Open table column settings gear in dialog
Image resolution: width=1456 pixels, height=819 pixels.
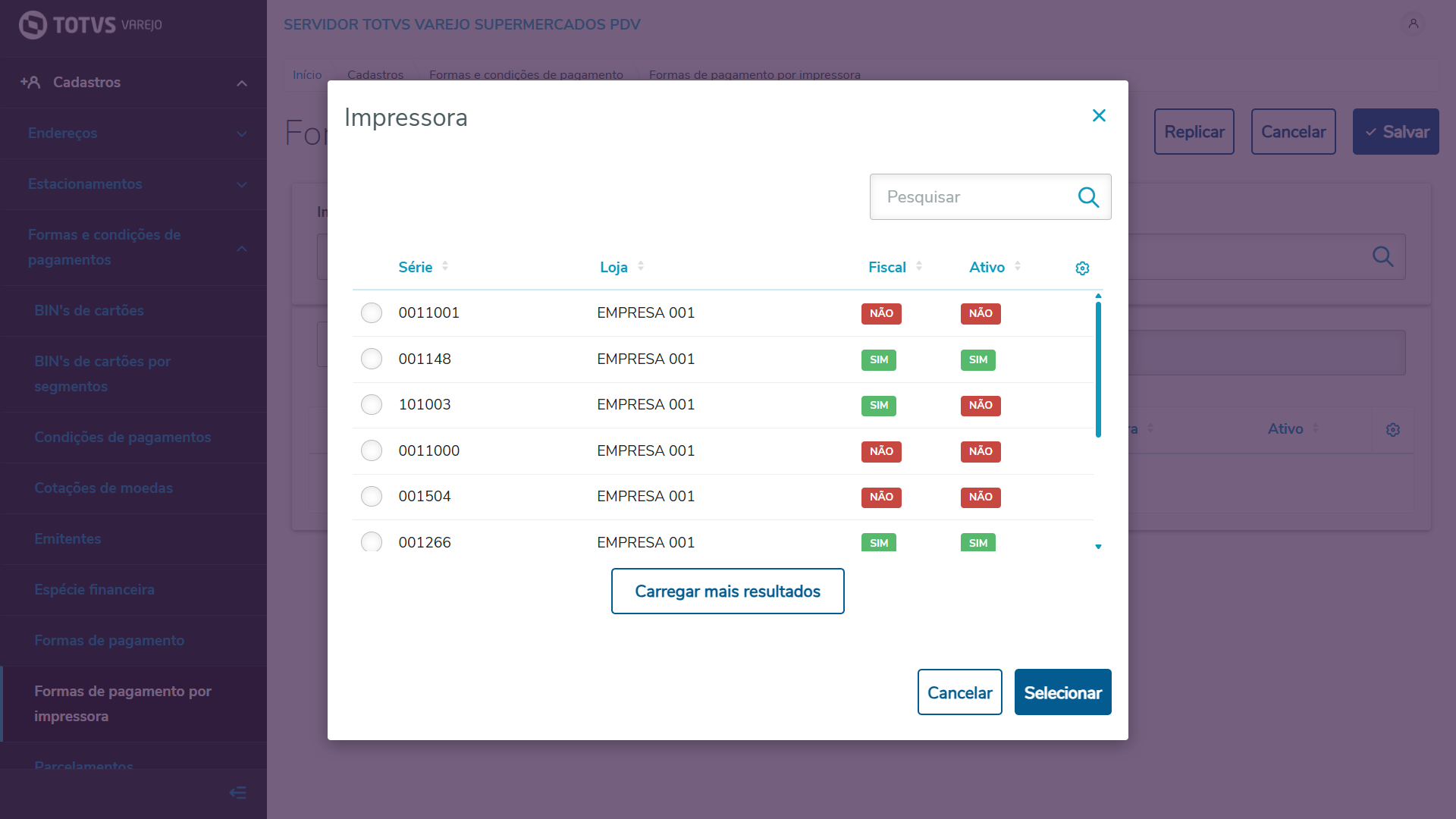1082,268
